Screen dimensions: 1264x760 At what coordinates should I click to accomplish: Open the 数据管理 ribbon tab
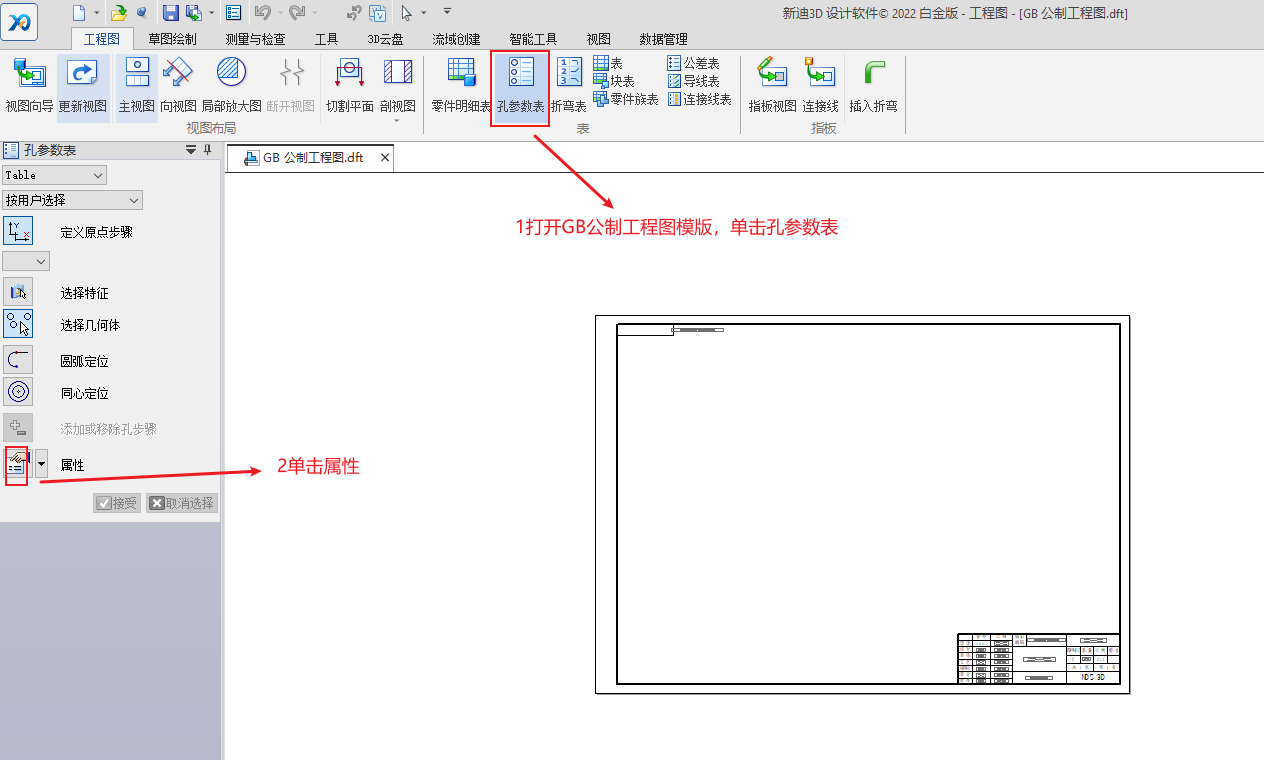(x=663, y=39)
